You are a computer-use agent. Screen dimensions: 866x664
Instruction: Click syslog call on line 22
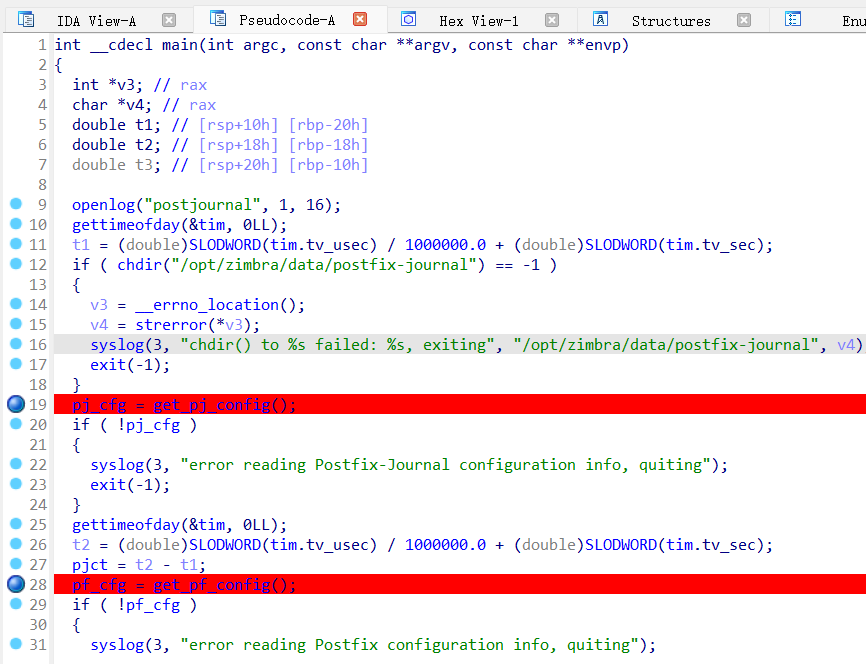pyautogui.click(x=117, y=465)
